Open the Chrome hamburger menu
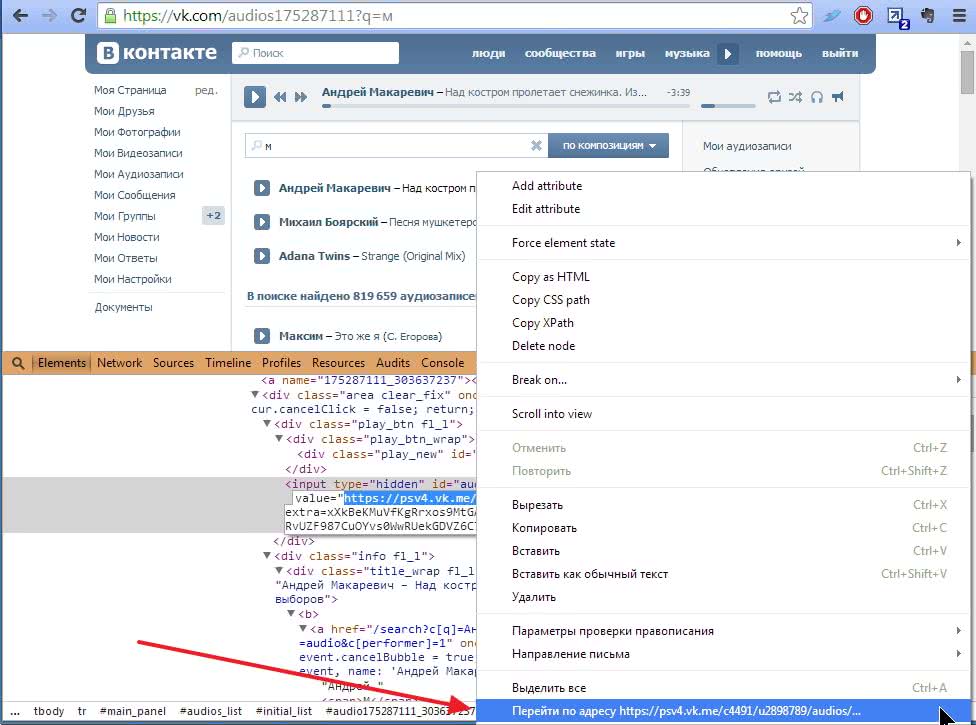Image resolution: width=976 pixels, height=725 pixels. 959,16
